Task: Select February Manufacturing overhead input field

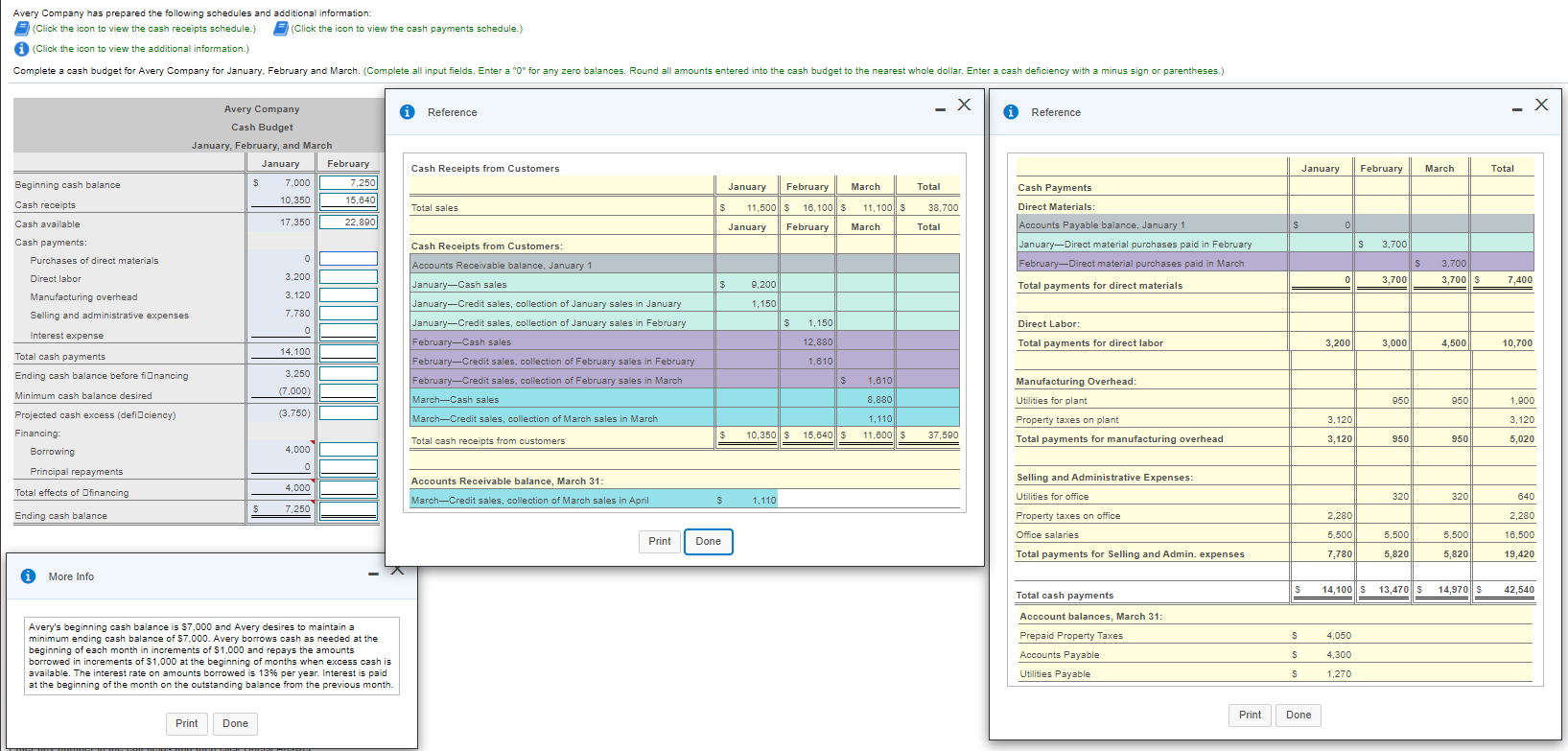Action: click(348, 294)
